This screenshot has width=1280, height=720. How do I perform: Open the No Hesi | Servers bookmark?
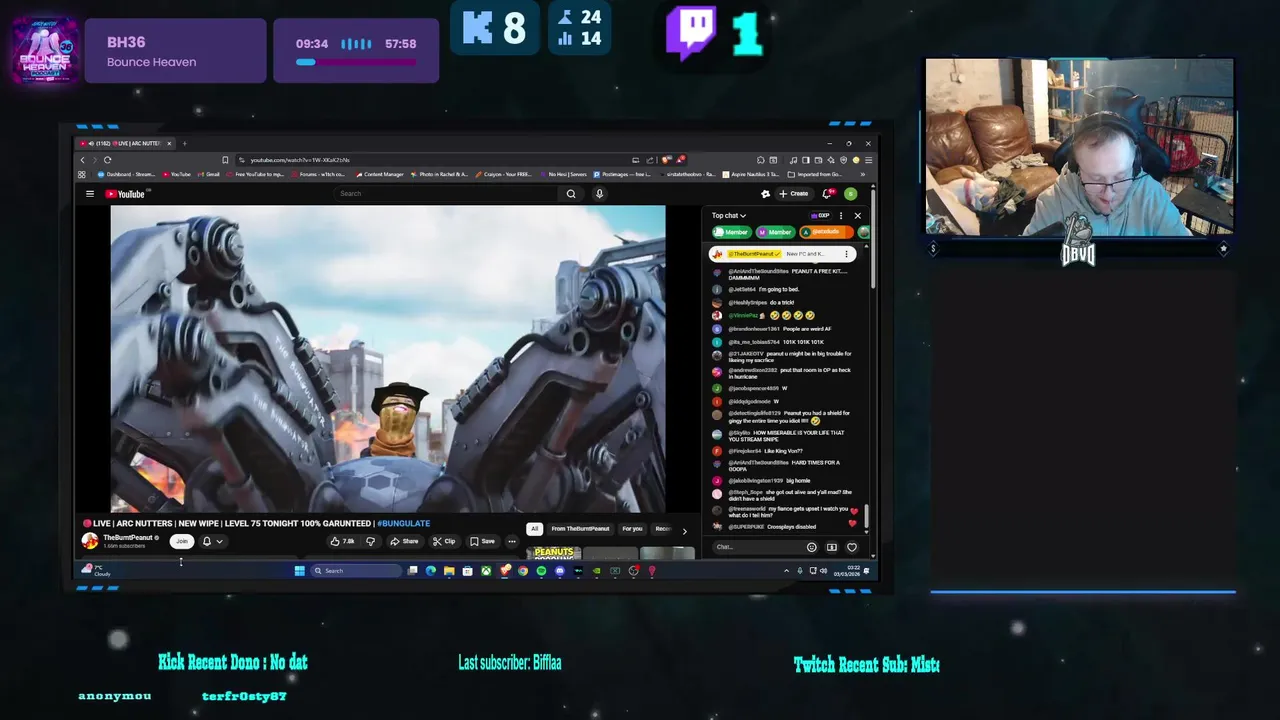[563, 174]
